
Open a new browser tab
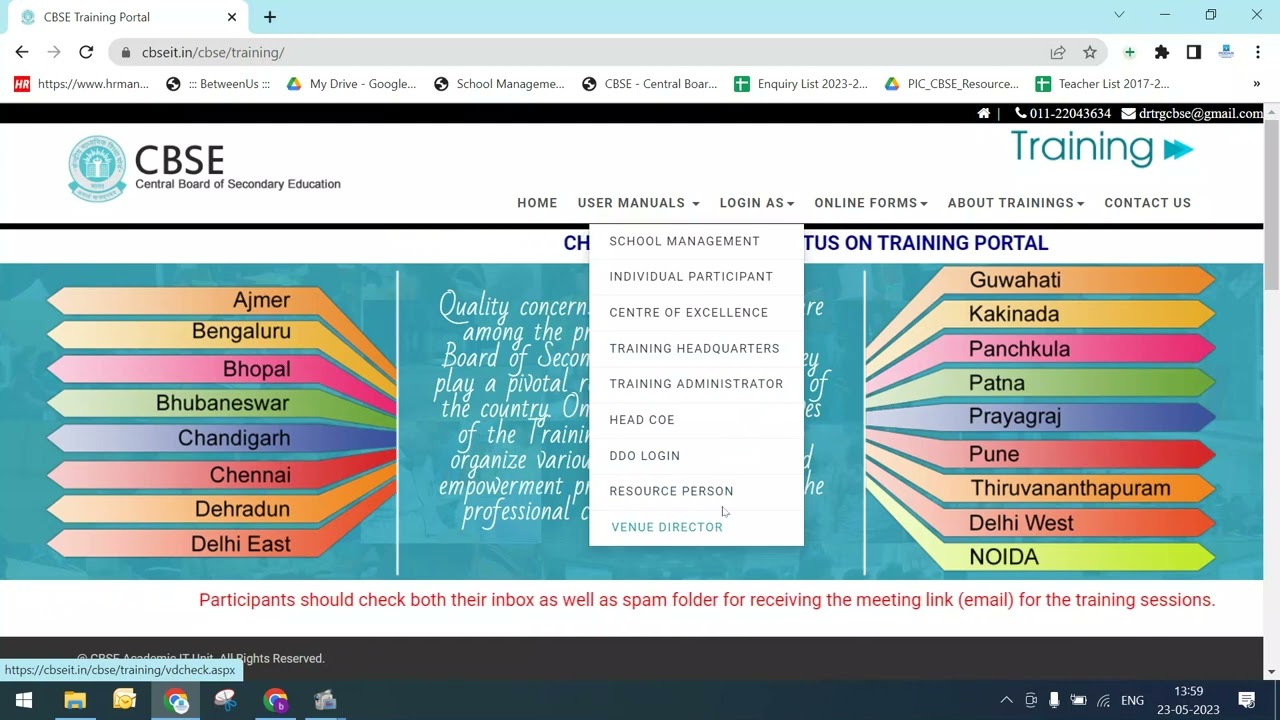pyautogui.click(x=270, y=17)
